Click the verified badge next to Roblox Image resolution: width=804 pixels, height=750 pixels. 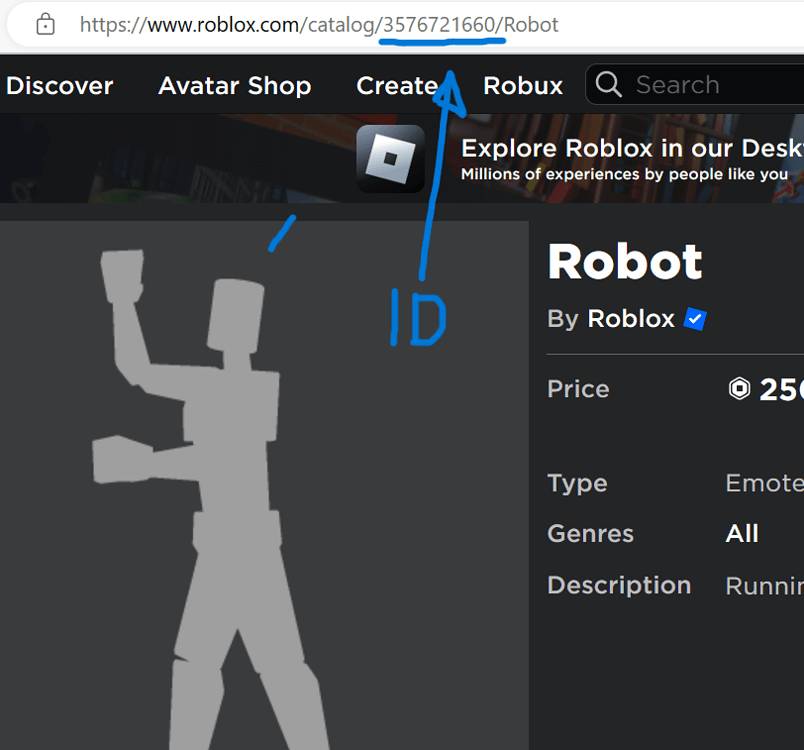point(695,319)
